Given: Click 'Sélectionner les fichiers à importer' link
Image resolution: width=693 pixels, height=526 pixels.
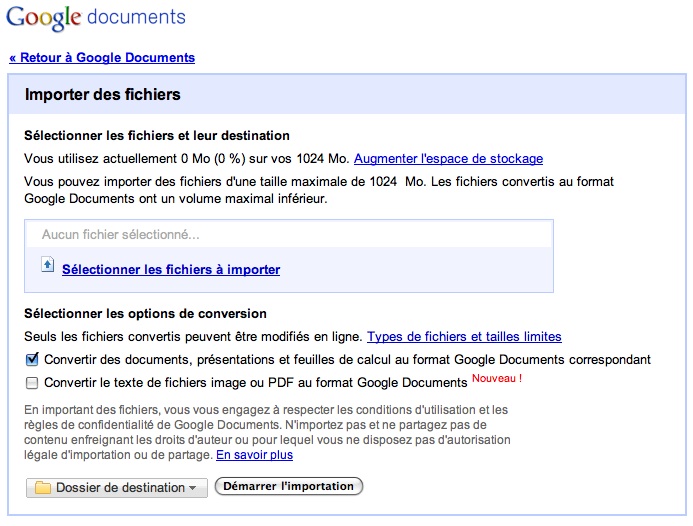Looking at the screenshot, I should 171,270.
